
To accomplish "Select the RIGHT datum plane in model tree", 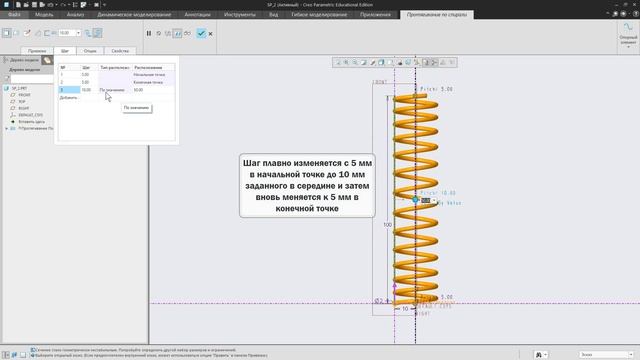I will point(24,108).
